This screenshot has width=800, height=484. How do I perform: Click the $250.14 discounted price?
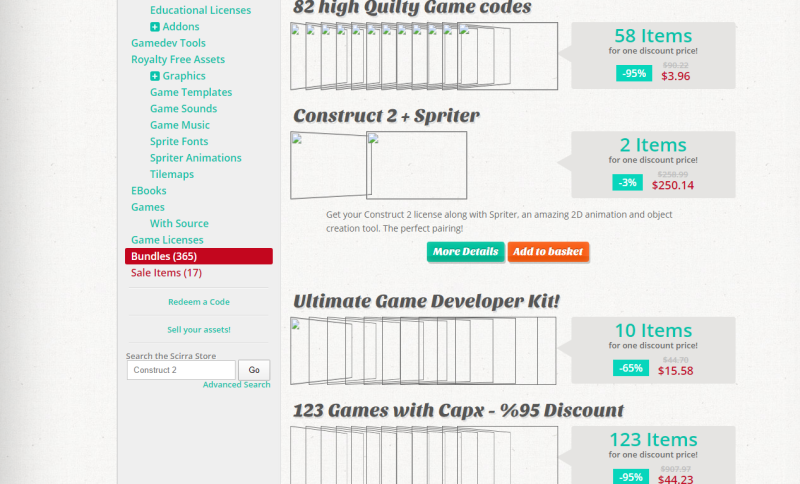point(673,186)
